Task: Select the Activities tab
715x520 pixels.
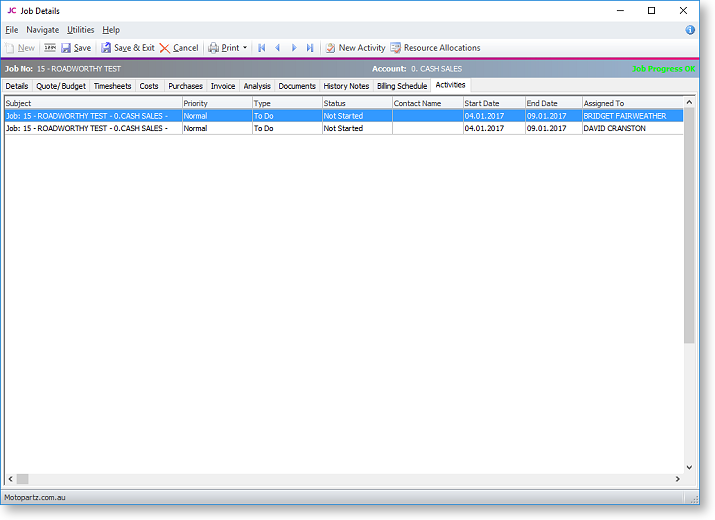Action: [450, 85]
